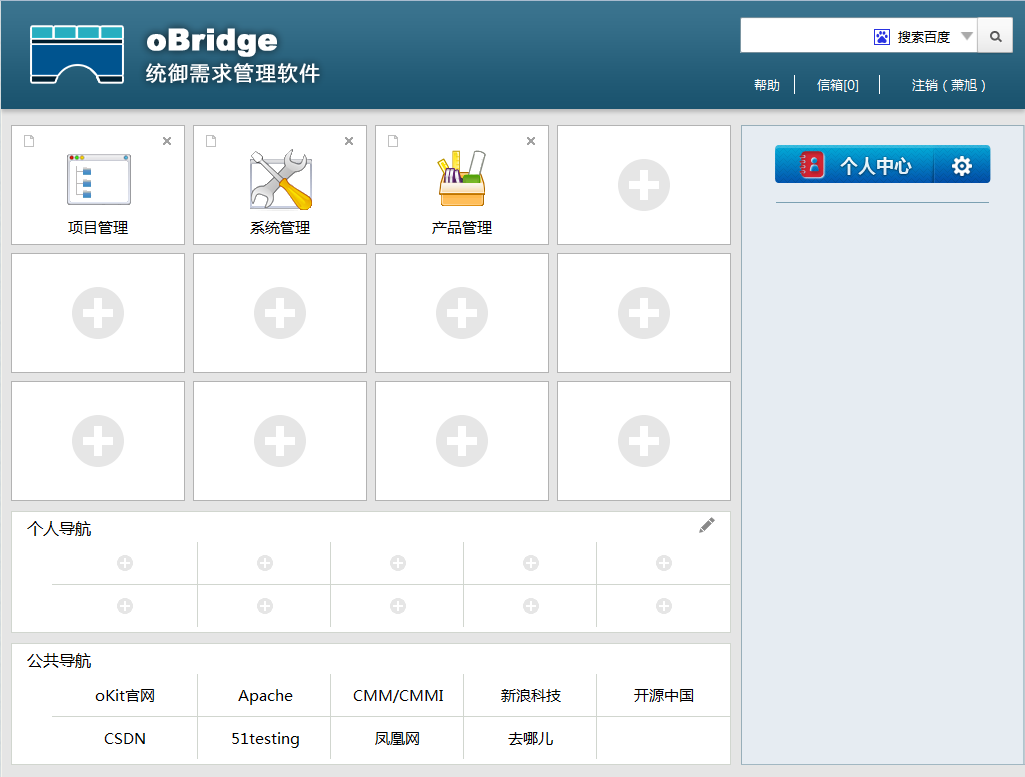Open the 51testing link
The height and width of the screenshot is (777, 1025).
tap(265, 738)
